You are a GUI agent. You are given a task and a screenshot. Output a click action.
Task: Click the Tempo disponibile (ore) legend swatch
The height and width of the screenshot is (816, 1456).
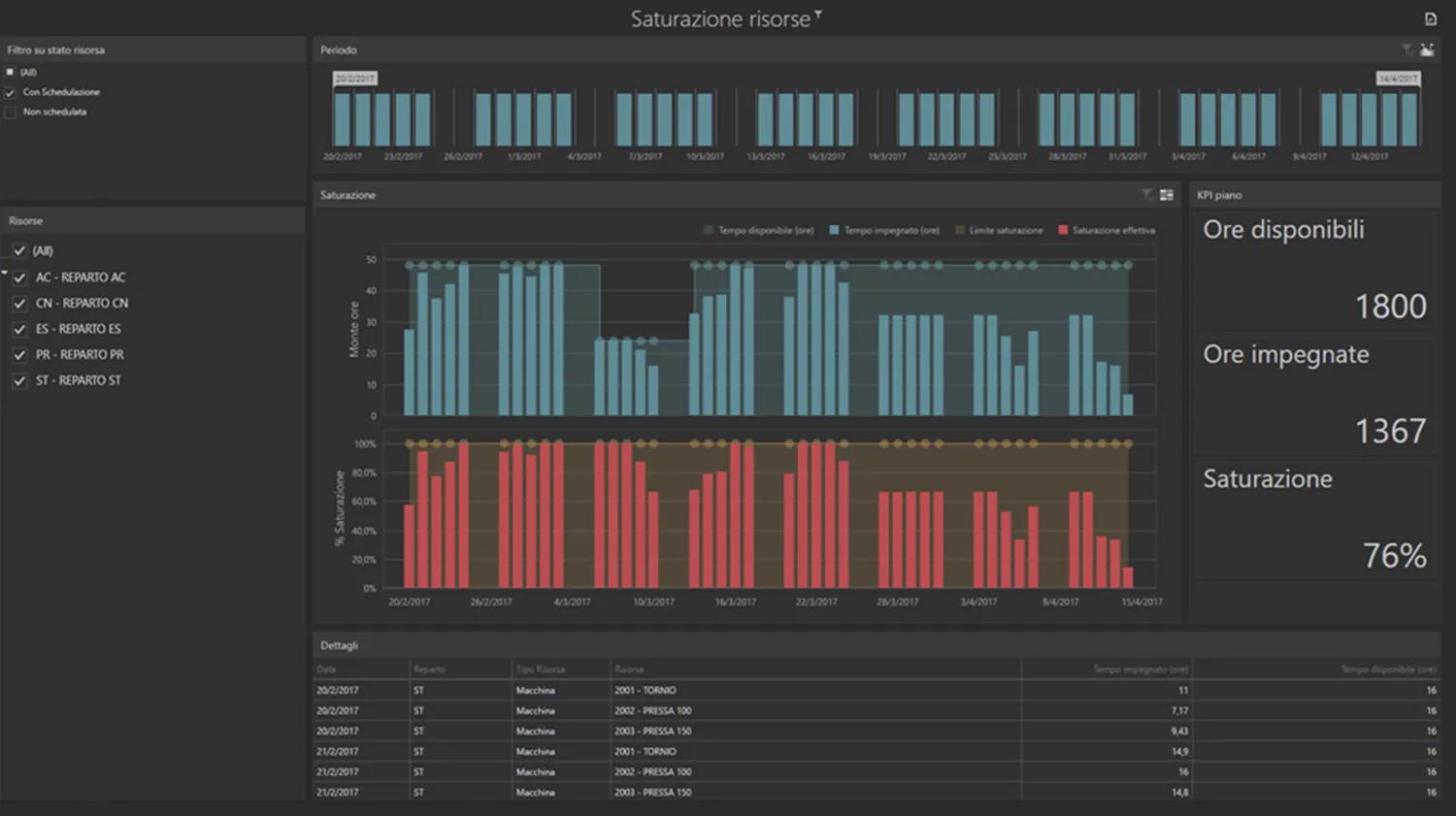tap(708, 231)
